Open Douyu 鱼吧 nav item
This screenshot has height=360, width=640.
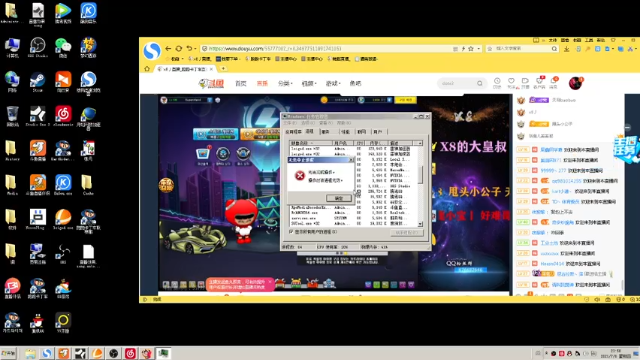355,83
